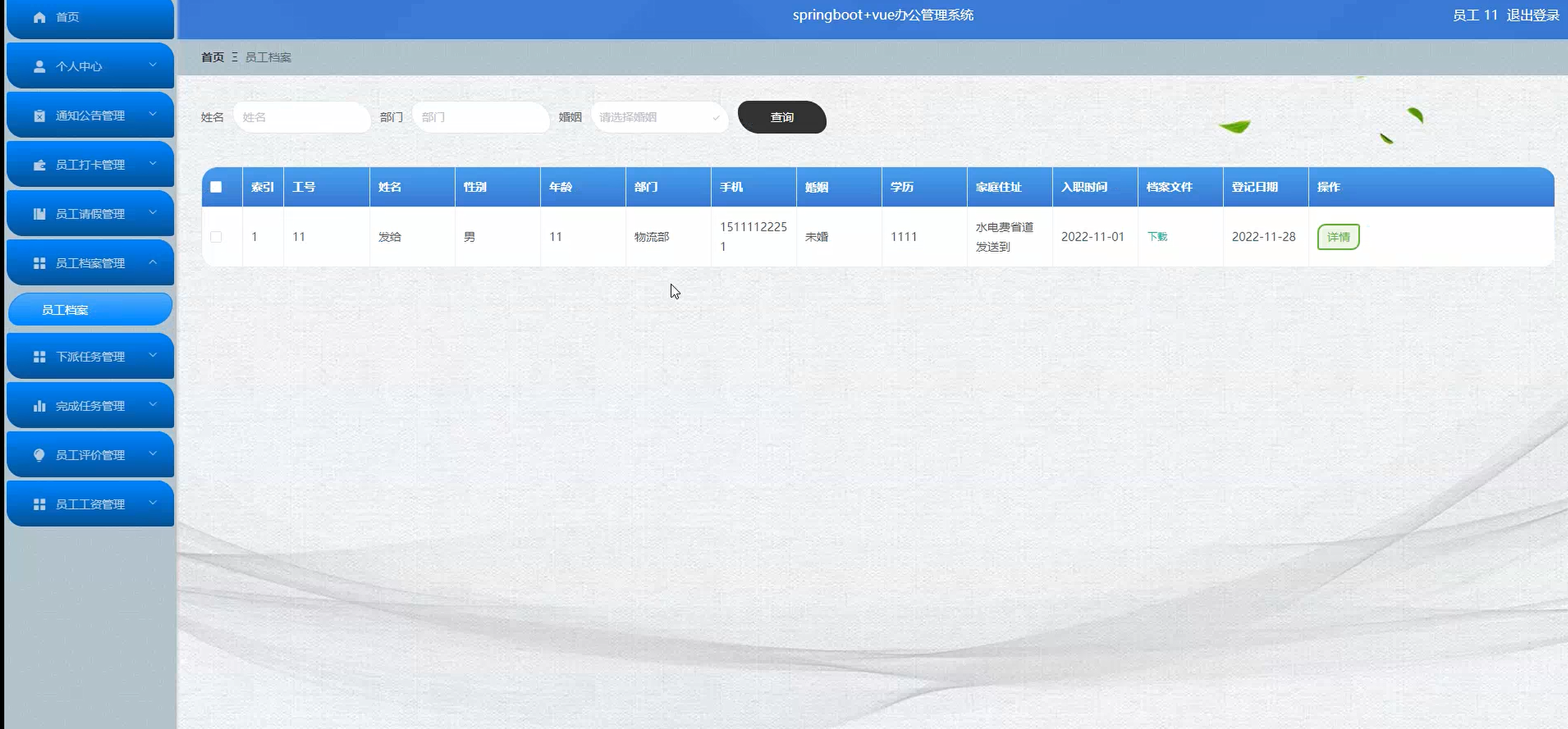Screen dimensions: 1568x729
Task: Click the 详情 details button
Action: click(x=1338, y=237)
